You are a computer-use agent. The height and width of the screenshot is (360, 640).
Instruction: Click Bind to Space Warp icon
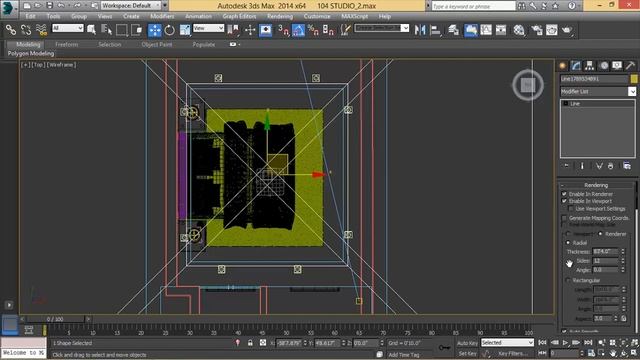(41, 30)
